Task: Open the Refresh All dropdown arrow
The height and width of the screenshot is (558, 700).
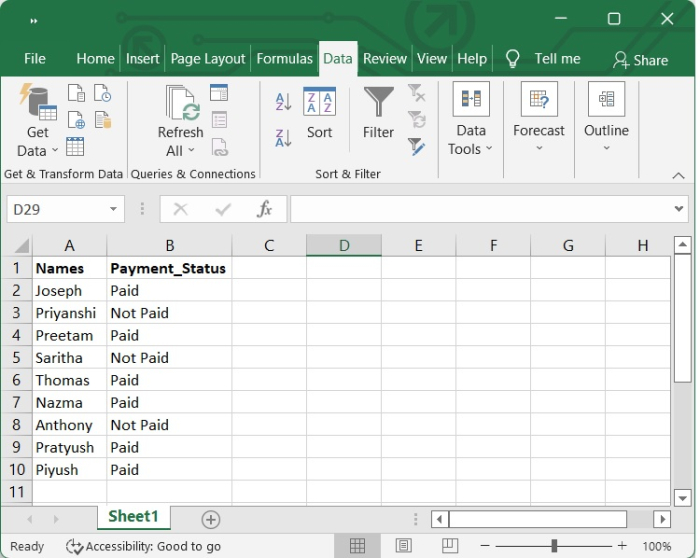Action: pos(191,150)
